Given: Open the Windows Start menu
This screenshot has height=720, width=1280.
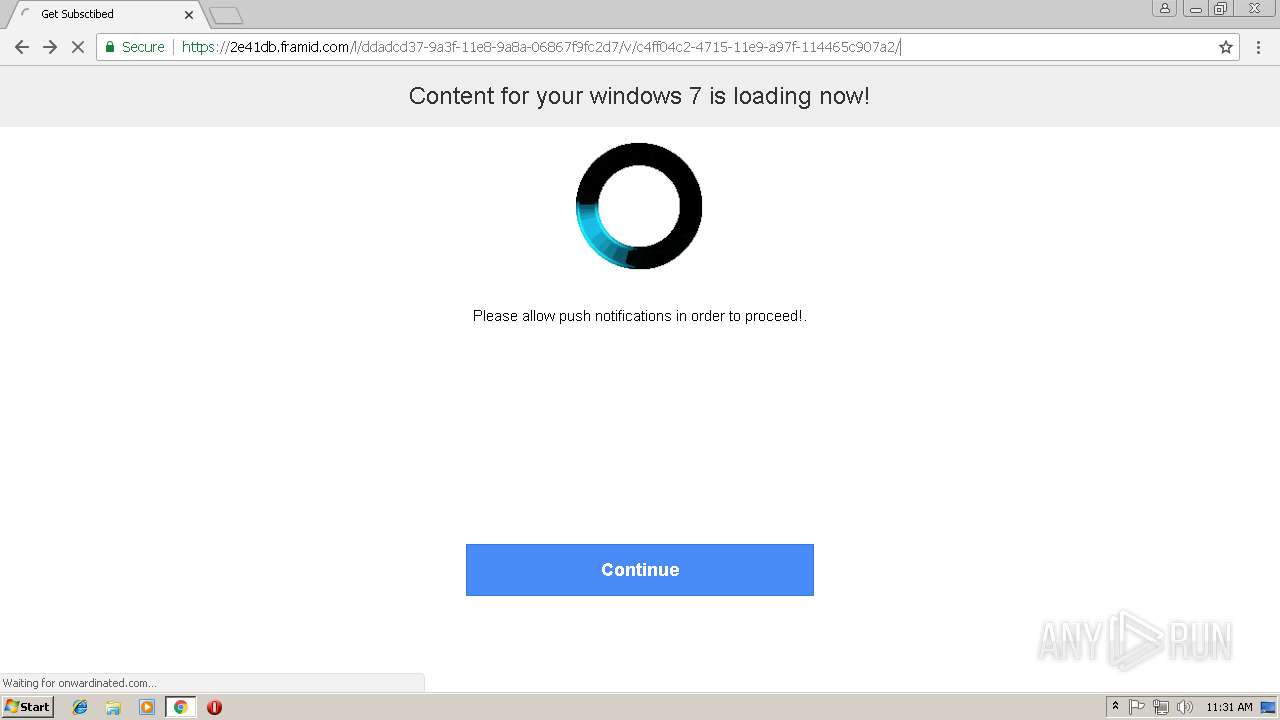Looking at the screenshot, I should tap(28, 707).
